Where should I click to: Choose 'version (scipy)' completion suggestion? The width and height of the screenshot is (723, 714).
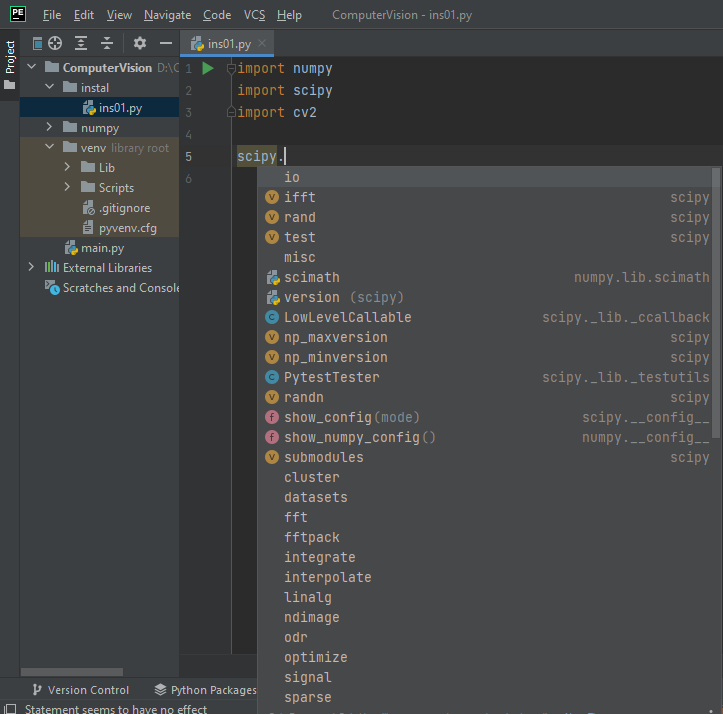click(x=484, y=297)
